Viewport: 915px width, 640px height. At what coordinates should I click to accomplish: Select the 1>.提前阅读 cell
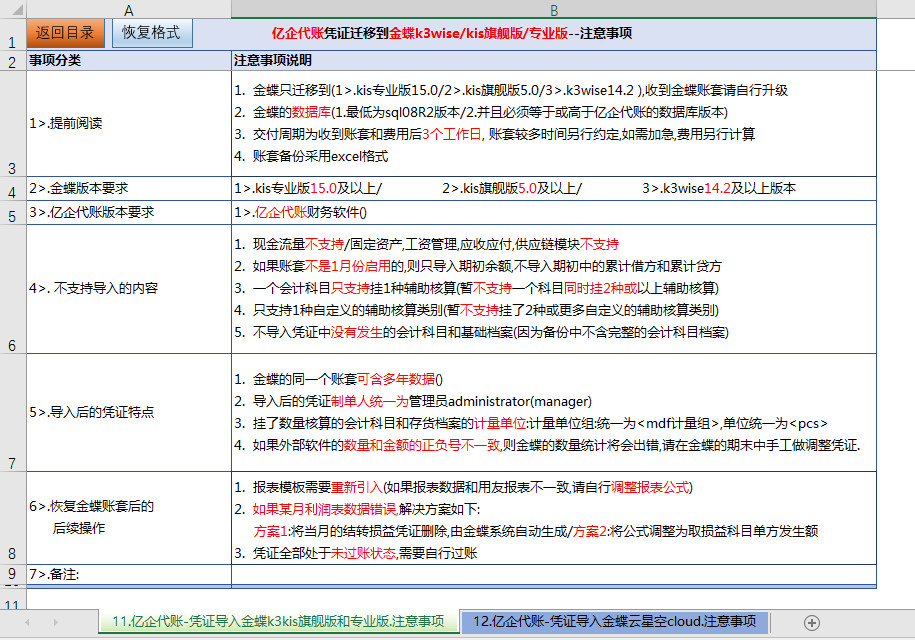(x=128, y=124)
